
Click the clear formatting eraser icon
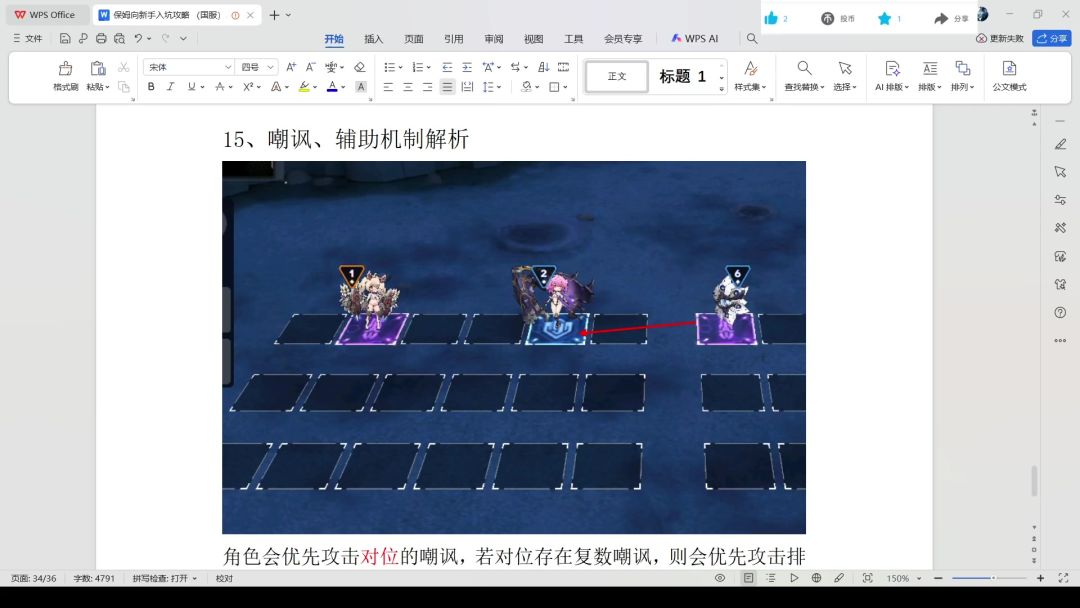359,67
